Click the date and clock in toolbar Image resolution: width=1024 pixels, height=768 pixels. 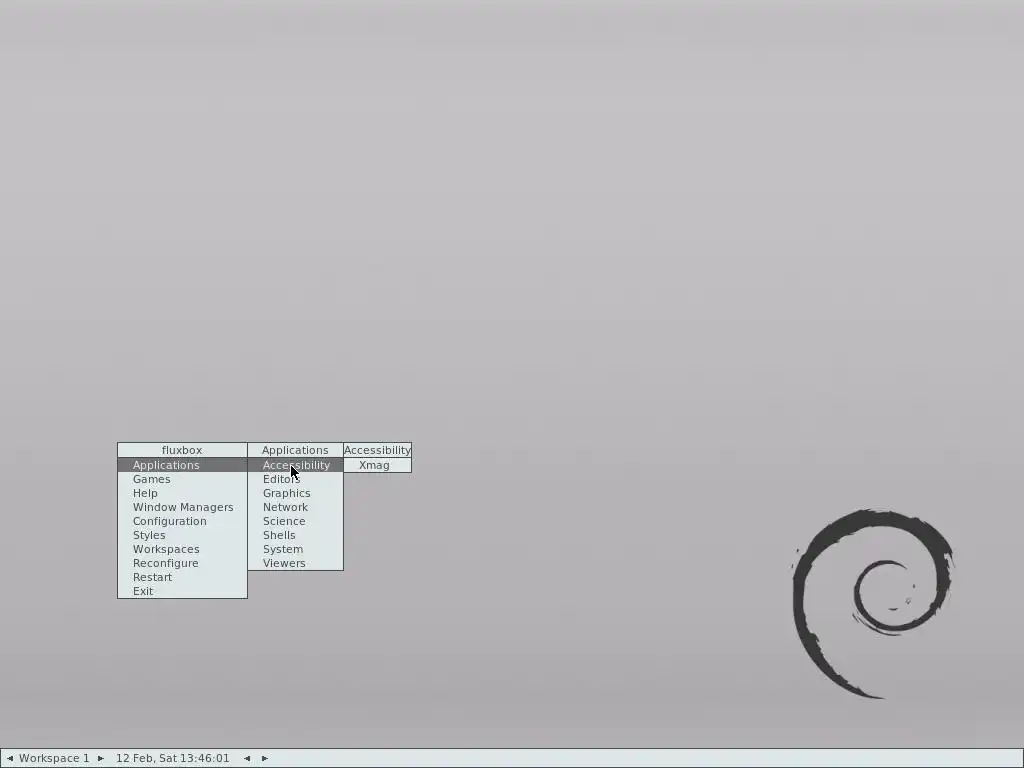pos(172,758)
